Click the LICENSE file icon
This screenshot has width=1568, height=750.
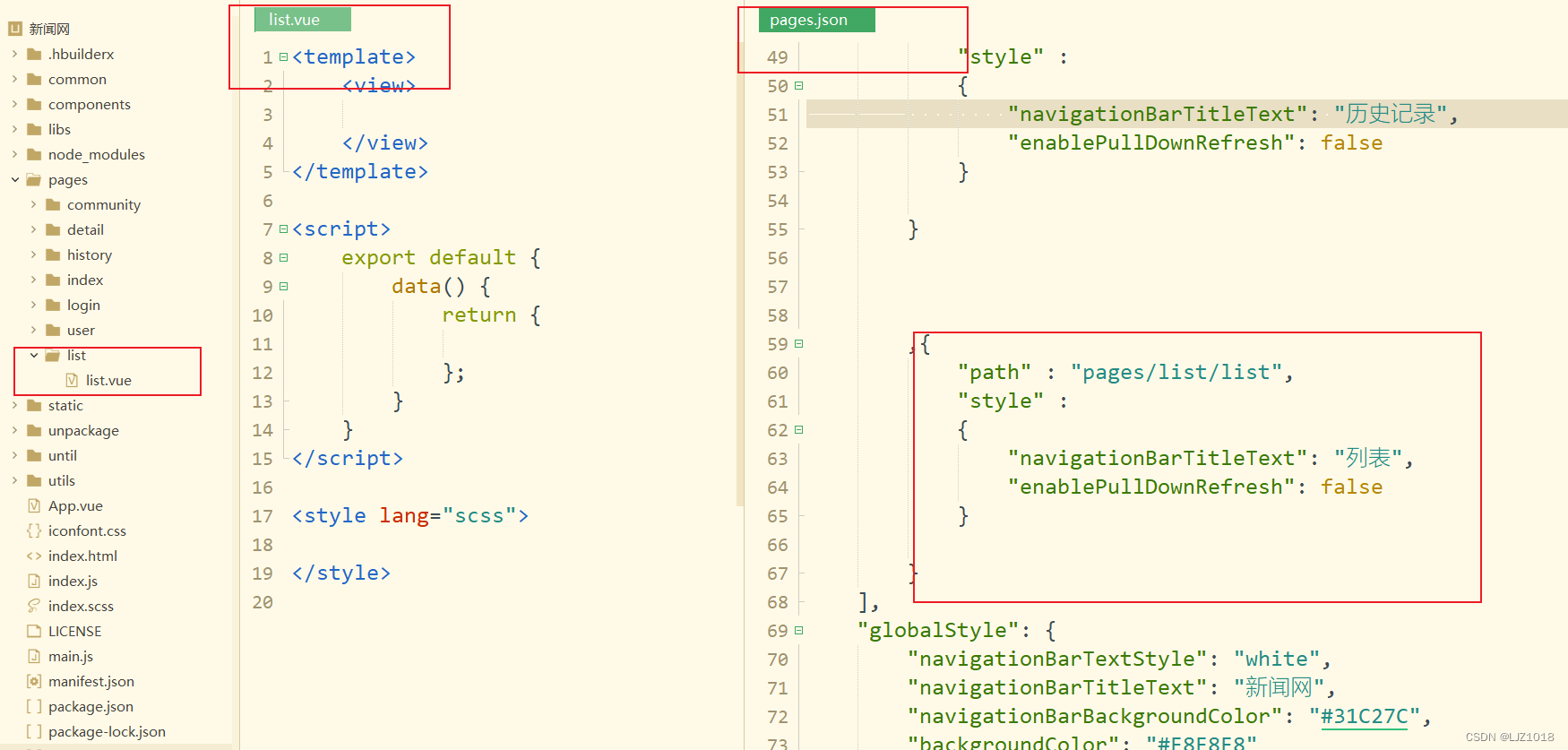pos(34,631)
